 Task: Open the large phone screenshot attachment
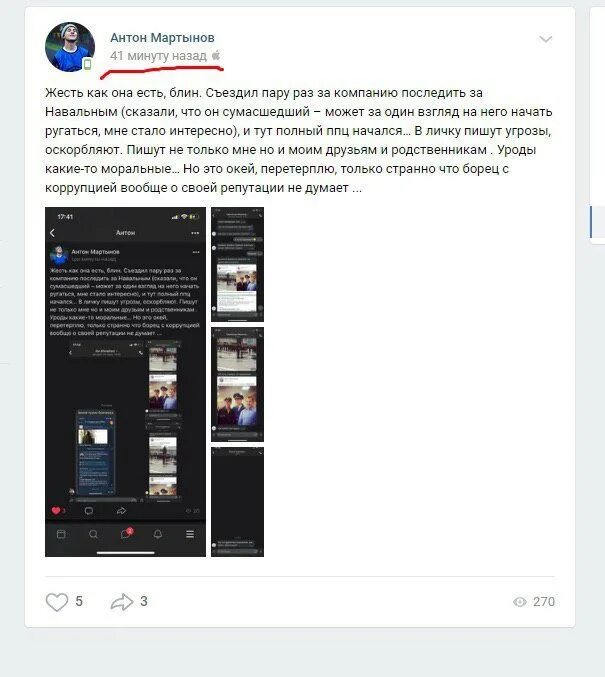(125, 382)
